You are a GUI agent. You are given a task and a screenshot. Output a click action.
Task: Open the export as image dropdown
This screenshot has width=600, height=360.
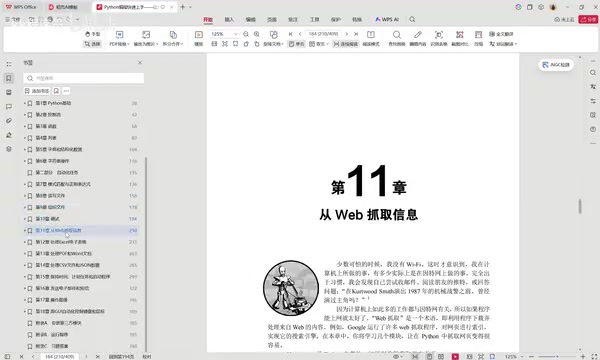pyautogui.click(x=146, y=44)
